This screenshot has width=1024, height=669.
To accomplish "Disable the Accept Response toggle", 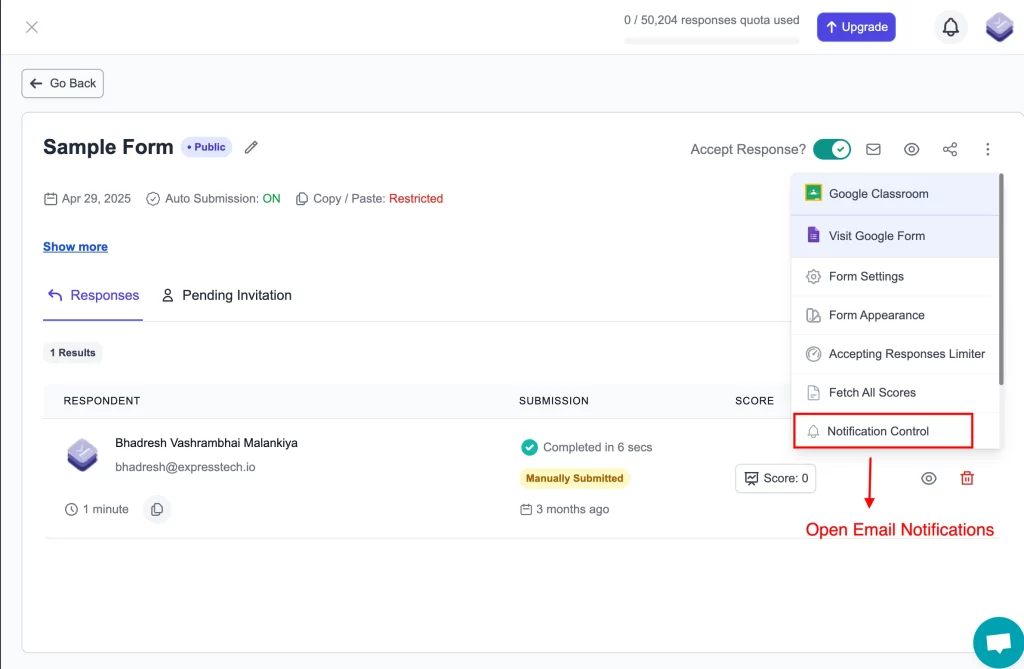I will (x=832, y=148).
